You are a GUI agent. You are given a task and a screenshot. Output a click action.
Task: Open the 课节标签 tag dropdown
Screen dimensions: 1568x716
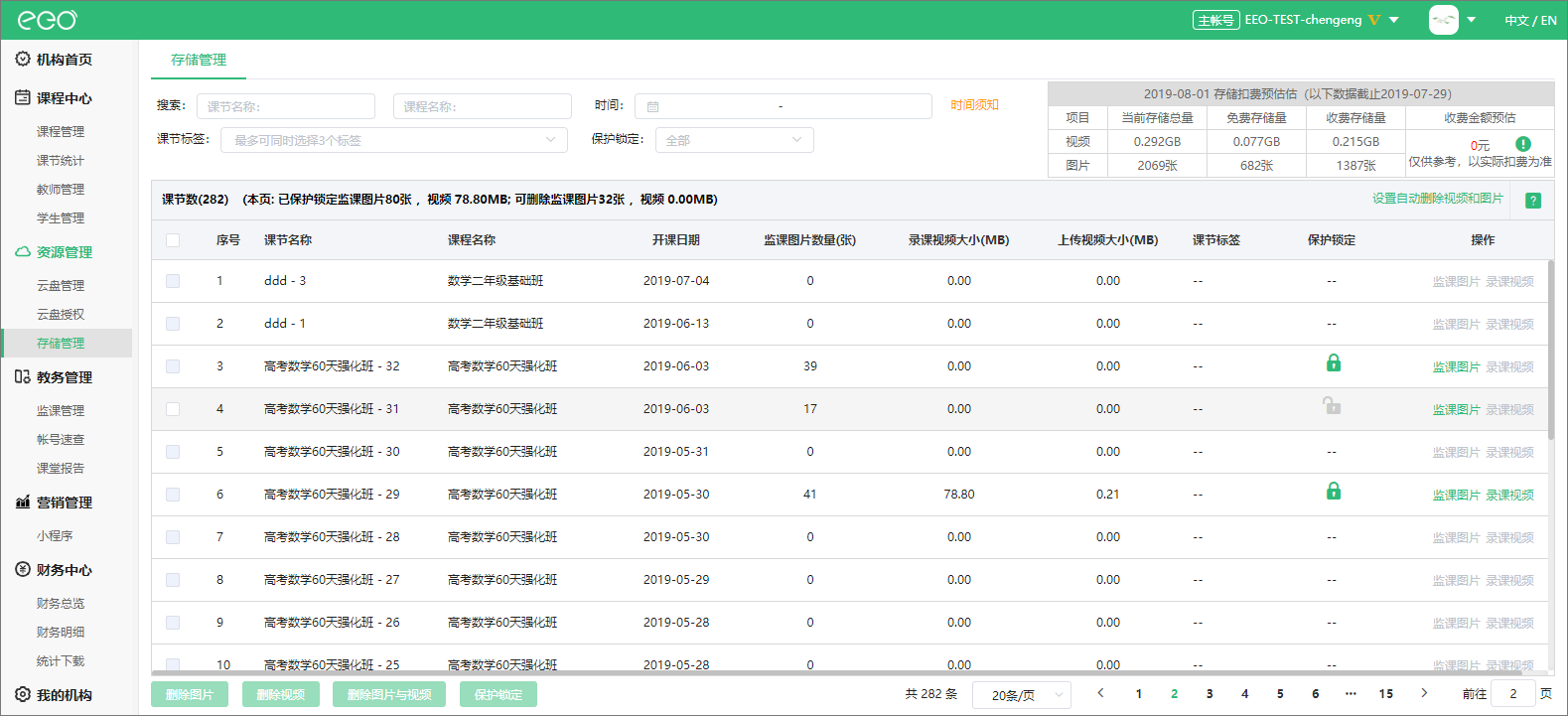[394, 140]
